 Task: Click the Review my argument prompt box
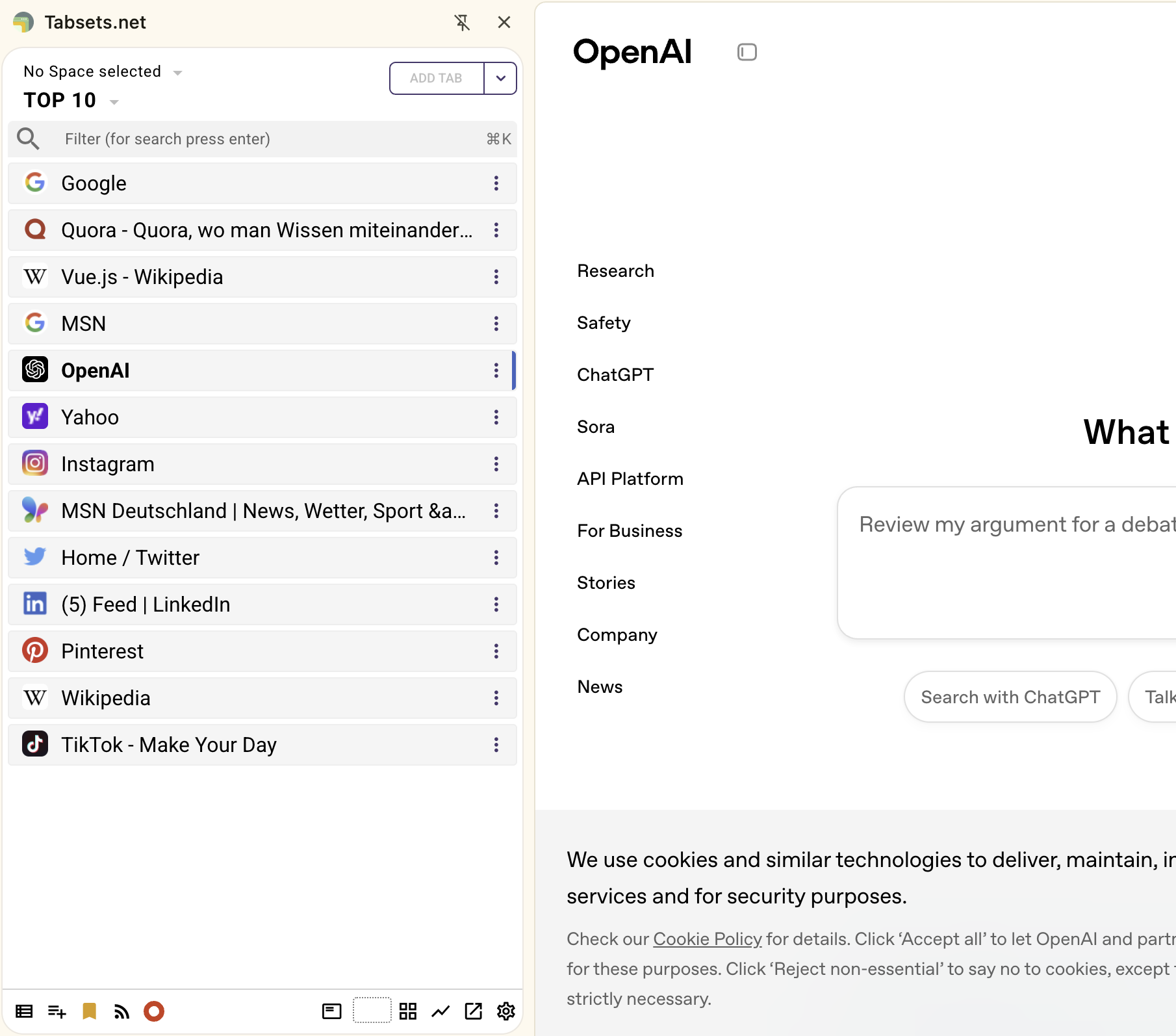[x=1007, y=563]
